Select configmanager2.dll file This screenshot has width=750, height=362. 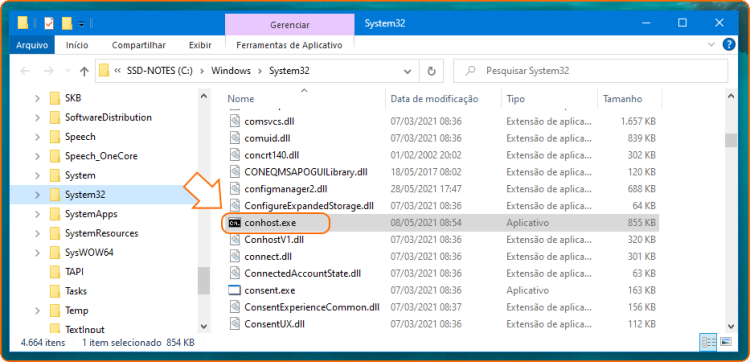[286, 189]
